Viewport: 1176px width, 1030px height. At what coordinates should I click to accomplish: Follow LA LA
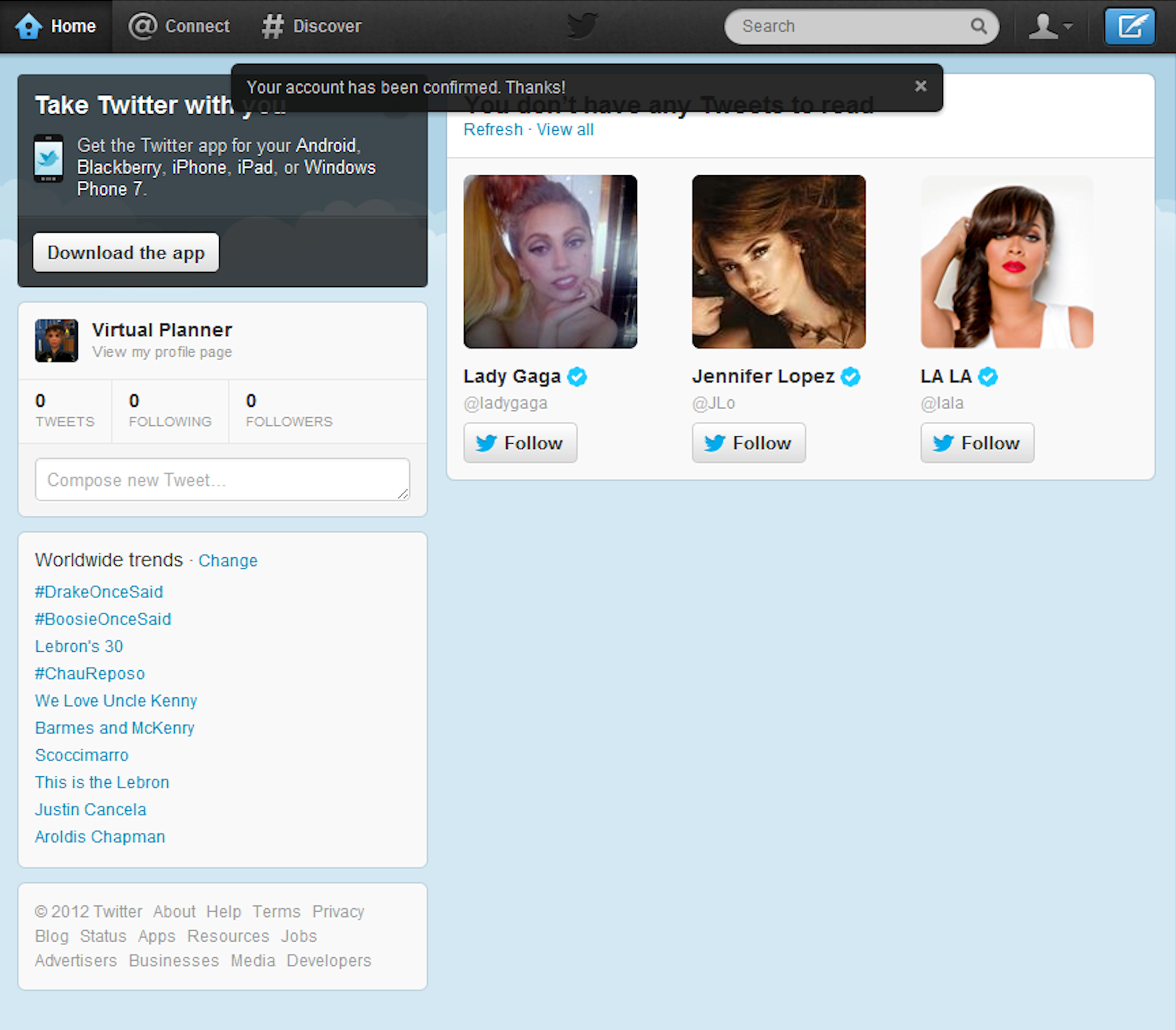(x=977, y=442)
